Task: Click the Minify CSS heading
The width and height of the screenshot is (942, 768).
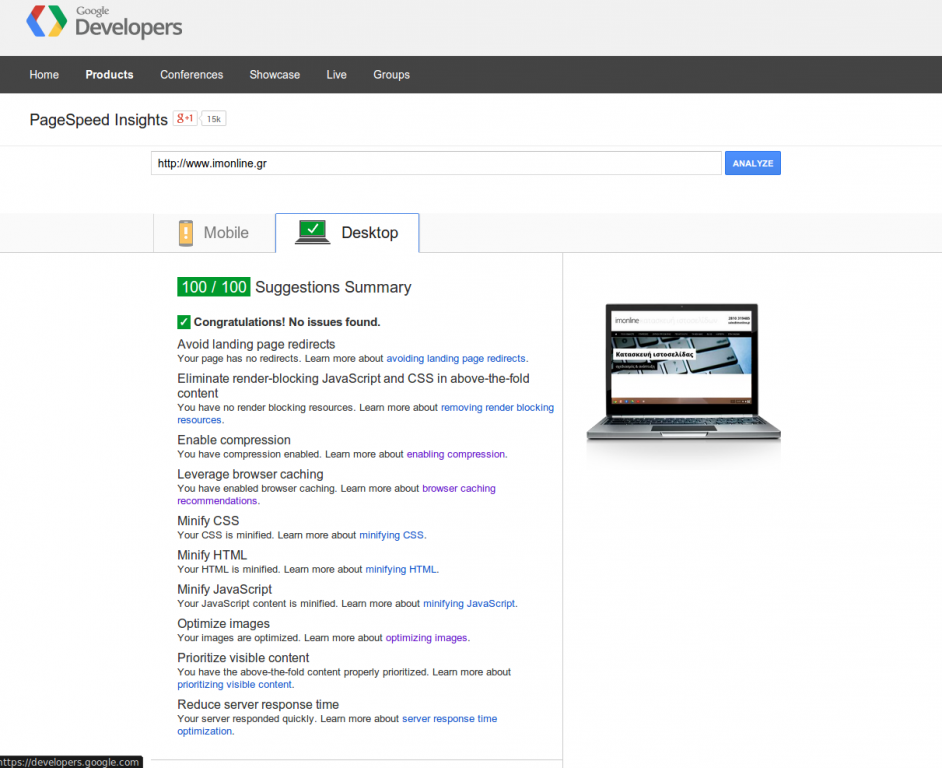Action: 208,521
